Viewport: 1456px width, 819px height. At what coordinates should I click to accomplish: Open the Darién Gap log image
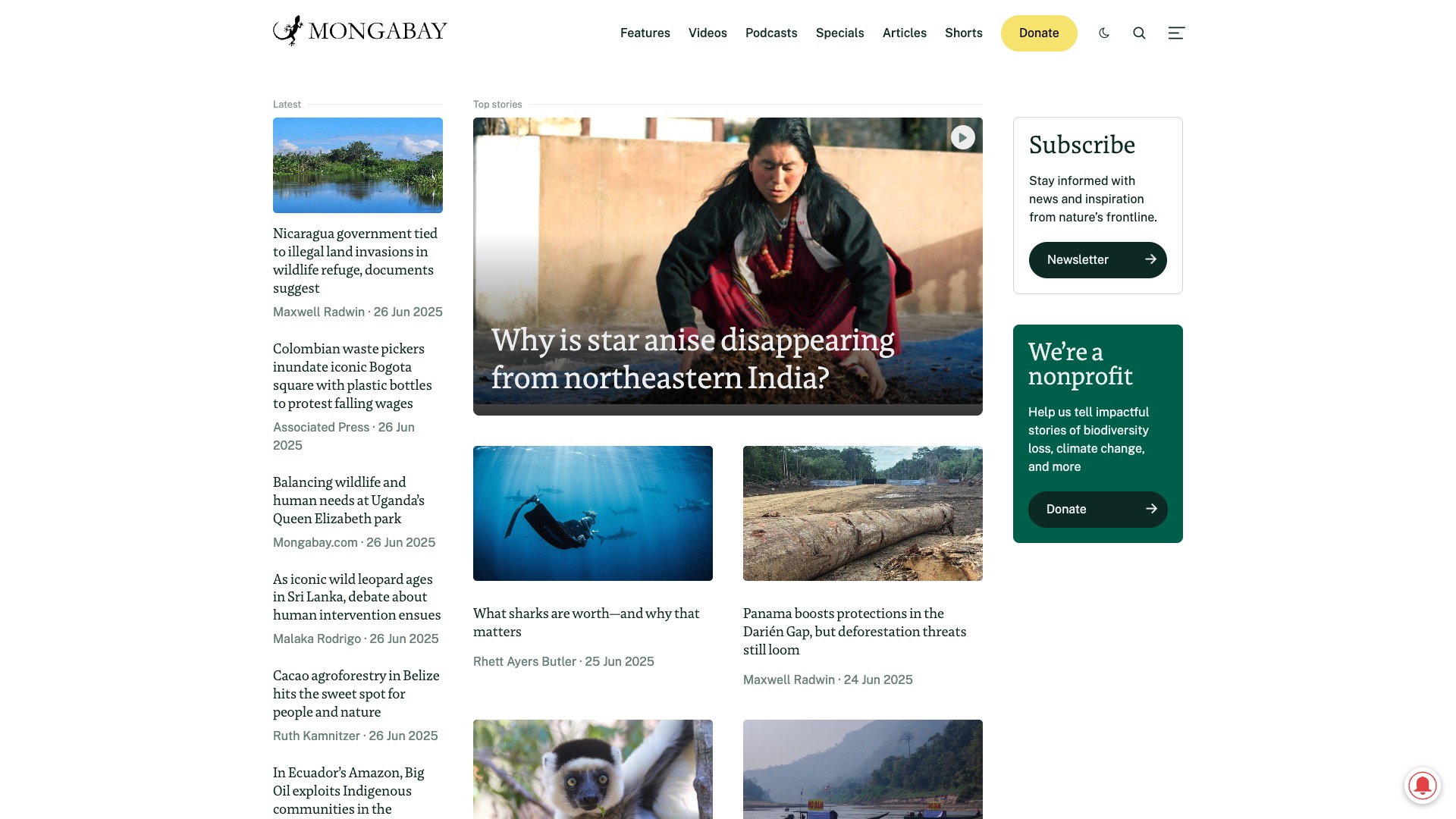click(863, 513)
